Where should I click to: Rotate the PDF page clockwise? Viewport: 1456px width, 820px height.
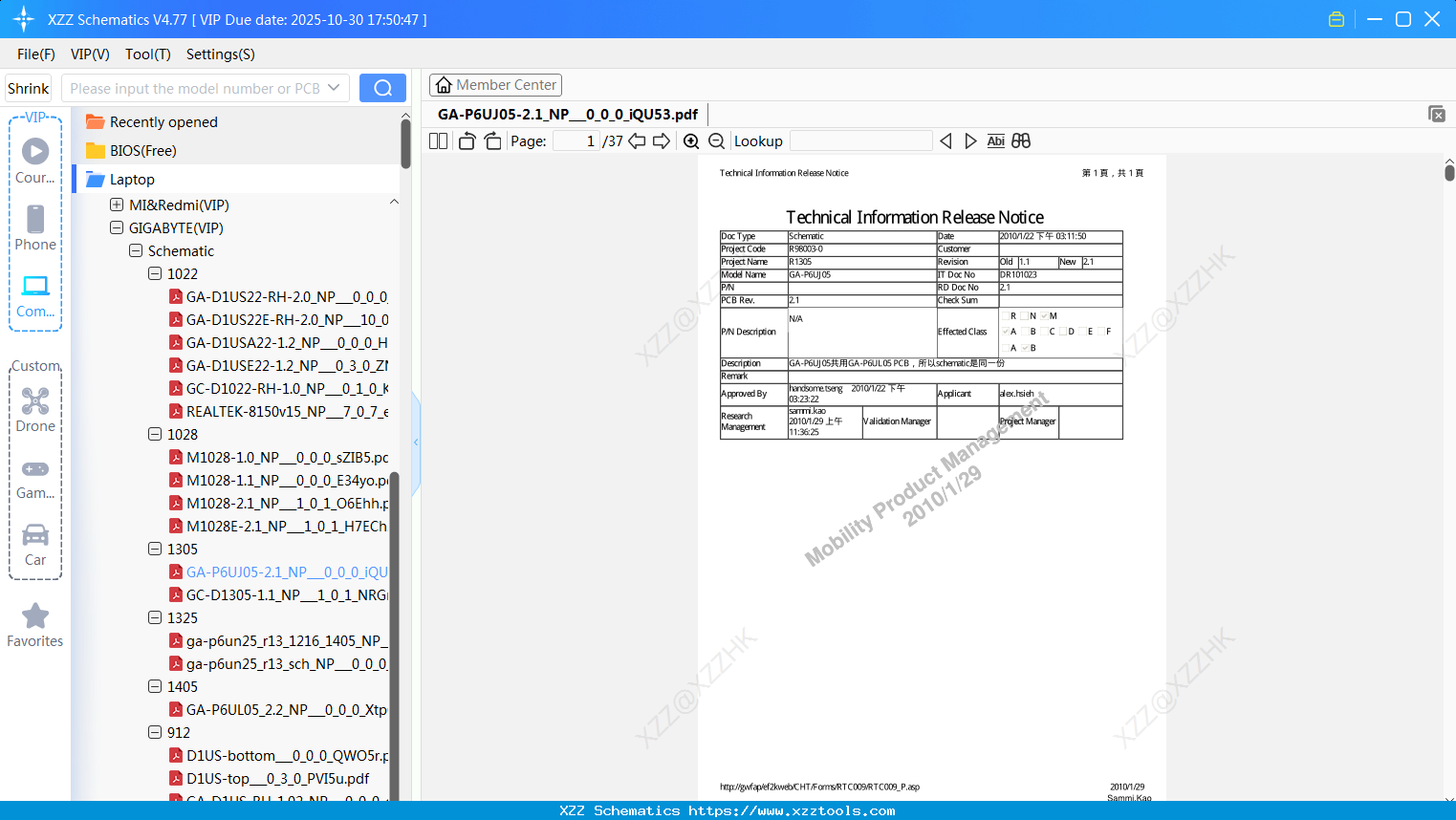pos(492,140)
